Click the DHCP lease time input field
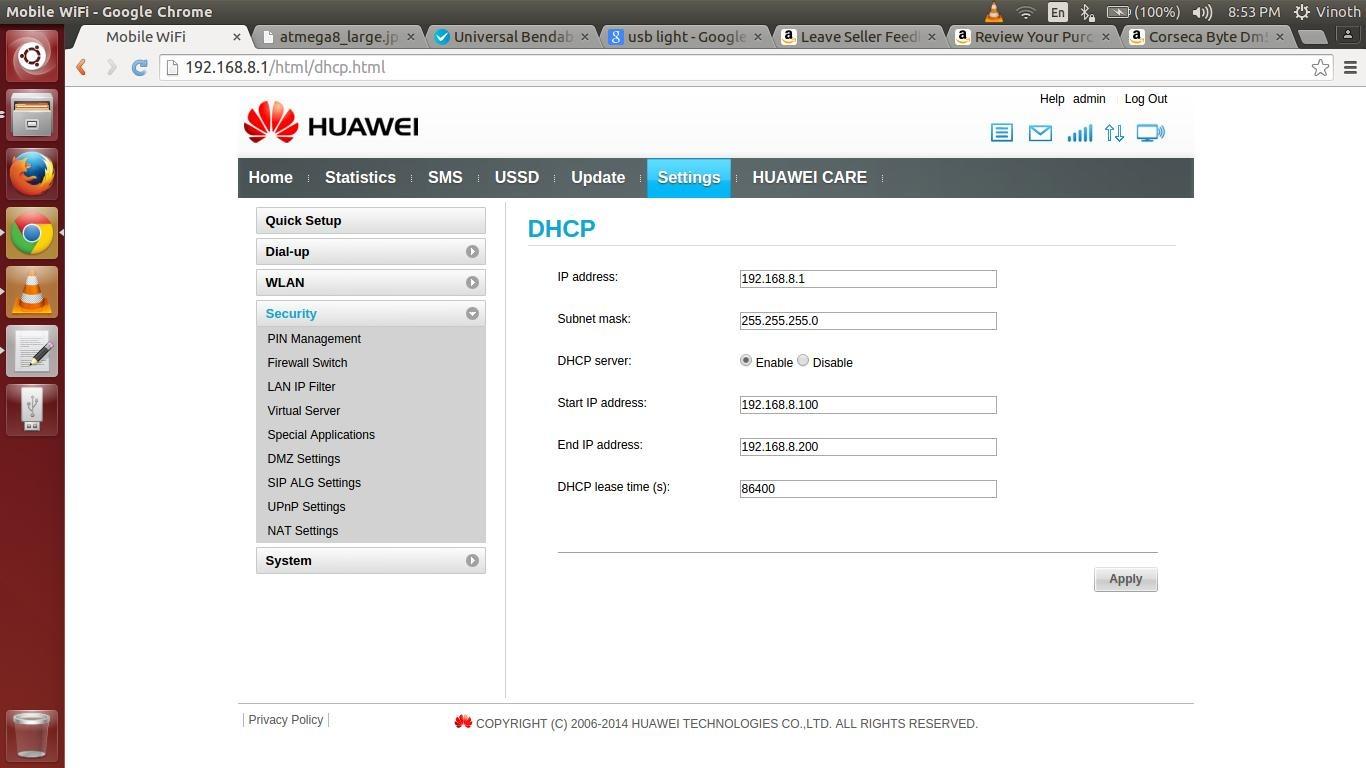1366x768 pixels. tap(867, 488)
